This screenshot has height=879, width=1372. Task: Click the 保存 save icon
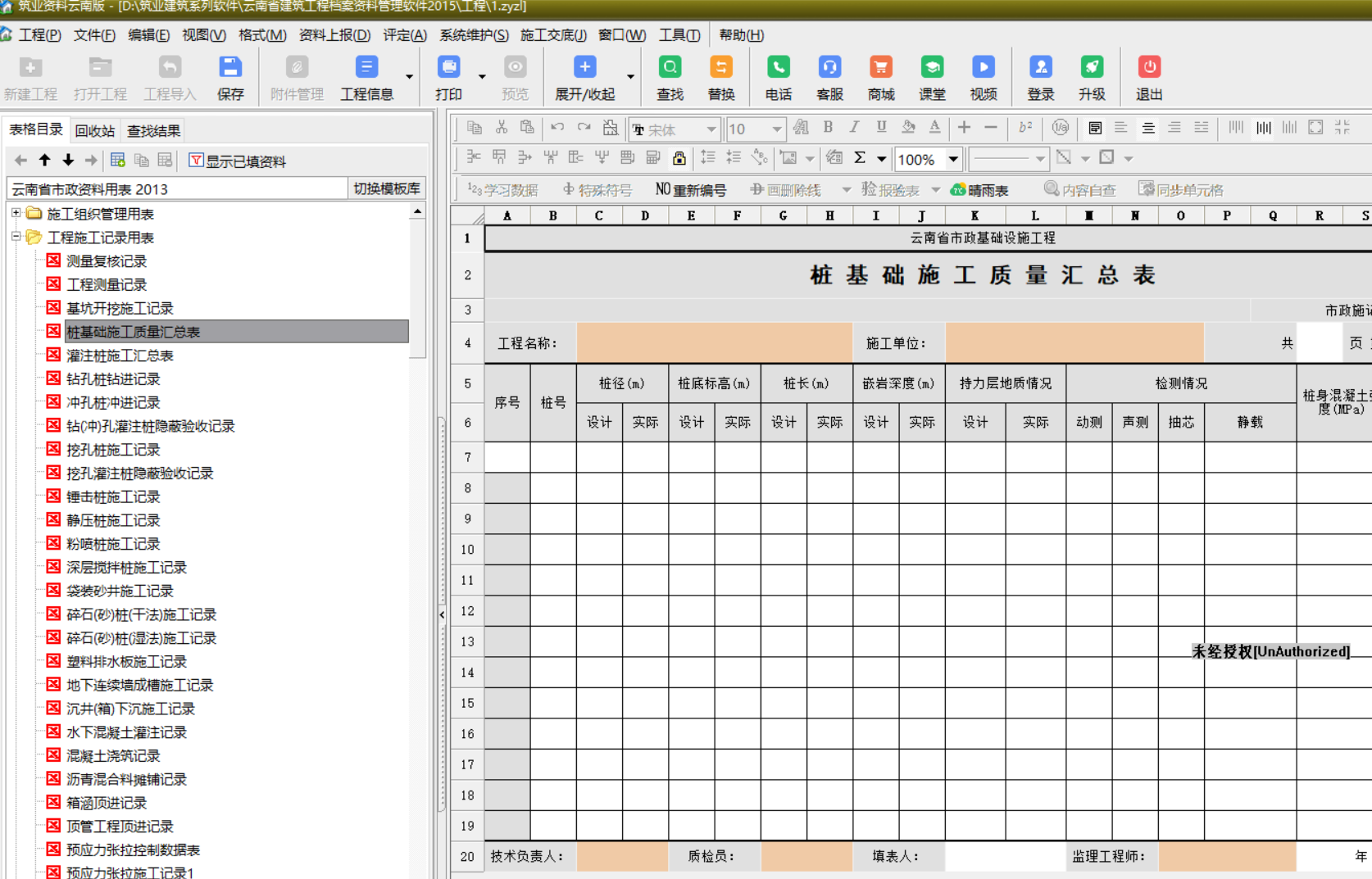[230, 68]
